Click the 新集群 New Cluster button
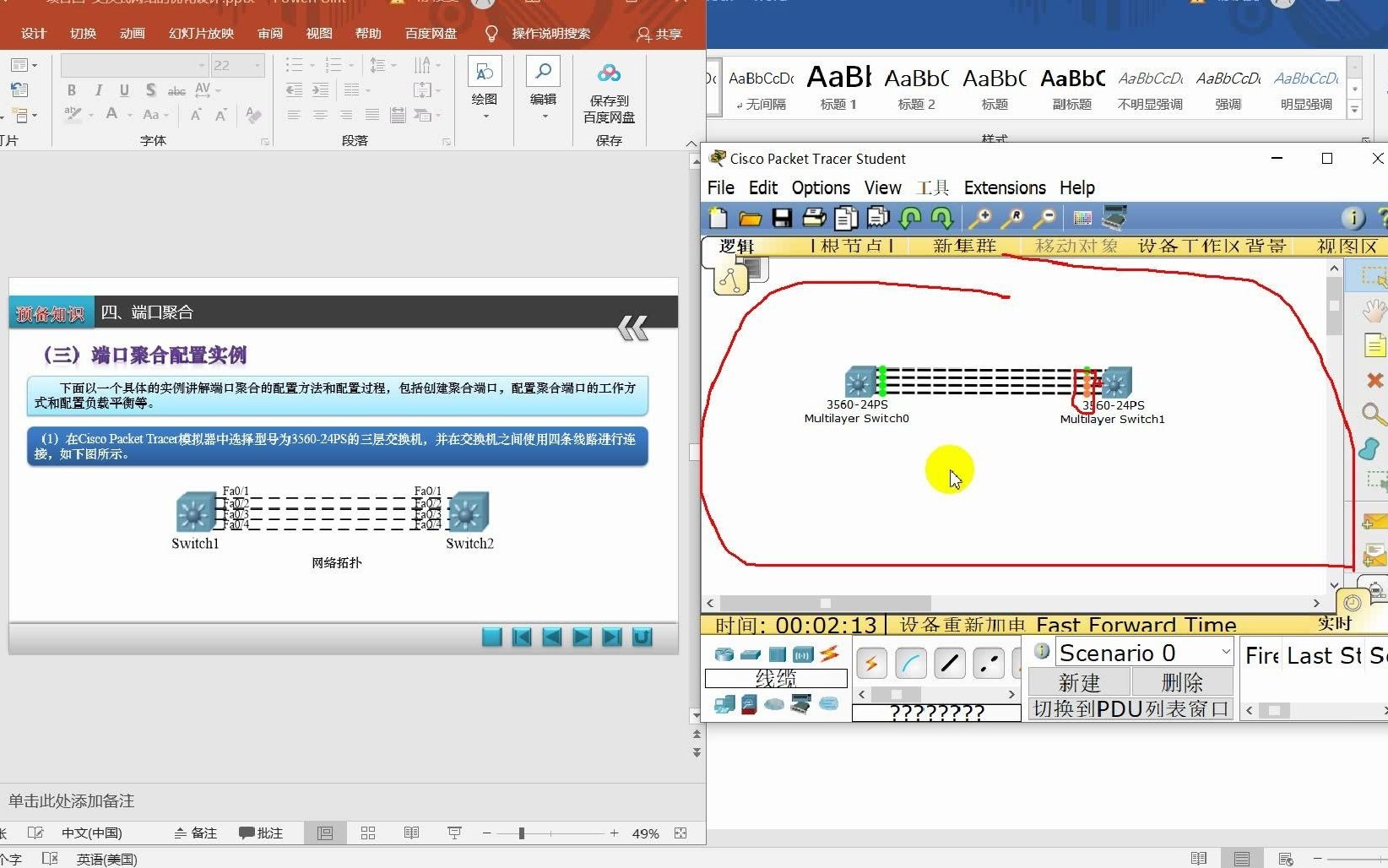 pyautogui.click(x=964, y=246)
